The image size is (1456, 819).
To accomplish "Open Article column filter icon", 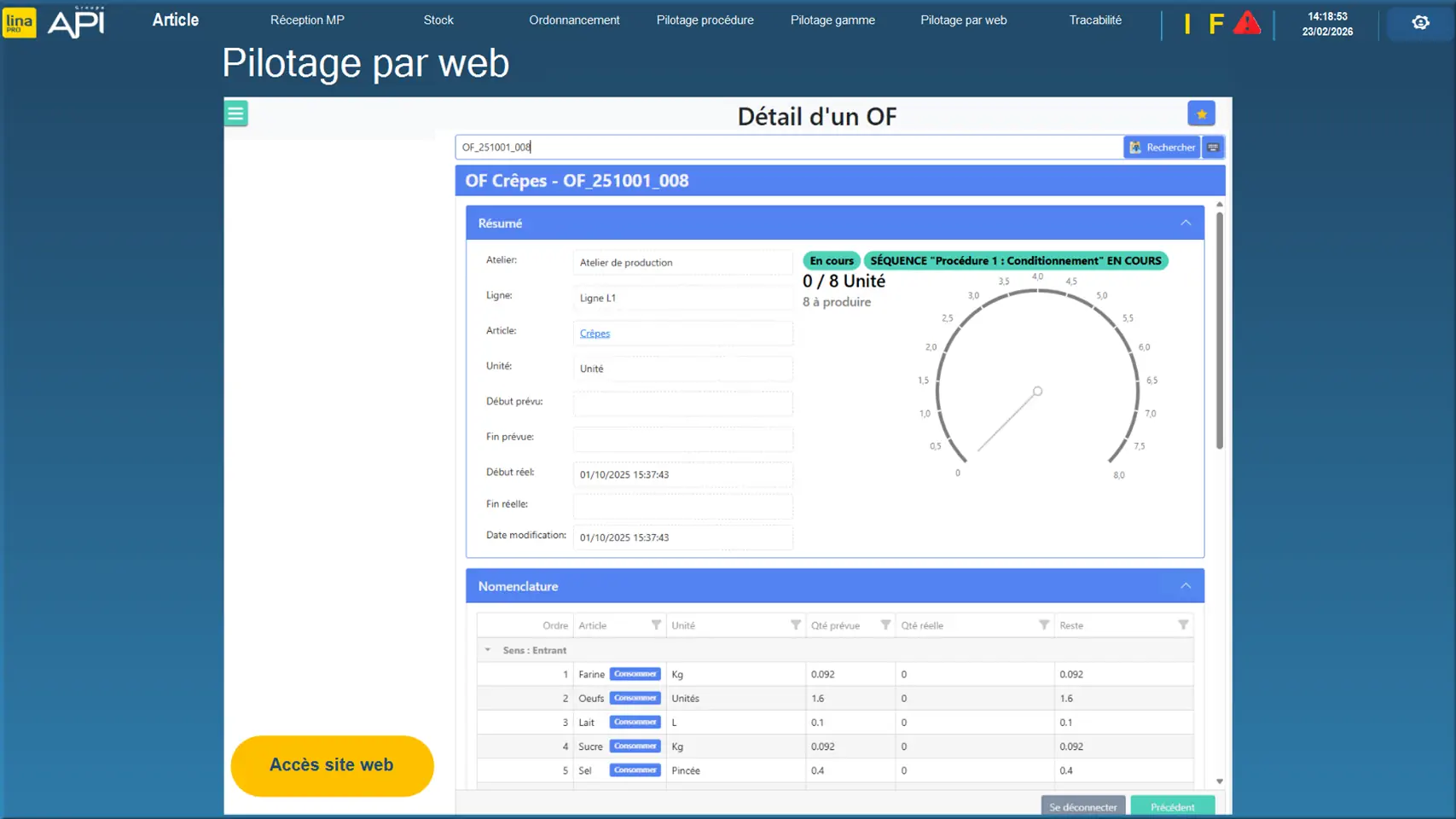I will pos(656,625).
